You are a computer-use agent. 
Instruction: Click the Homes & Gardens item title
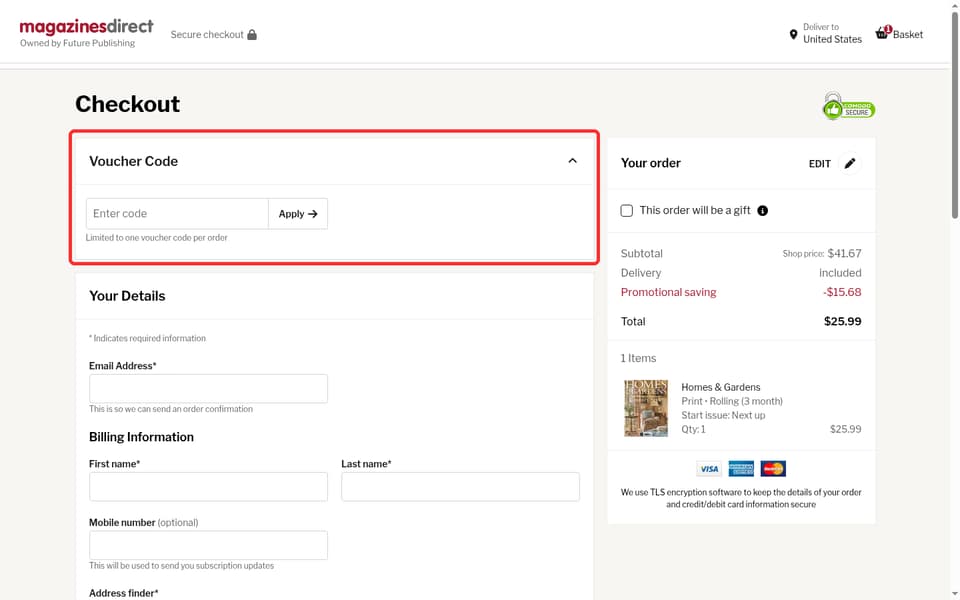pyautogui.click(x=721, y=387)
